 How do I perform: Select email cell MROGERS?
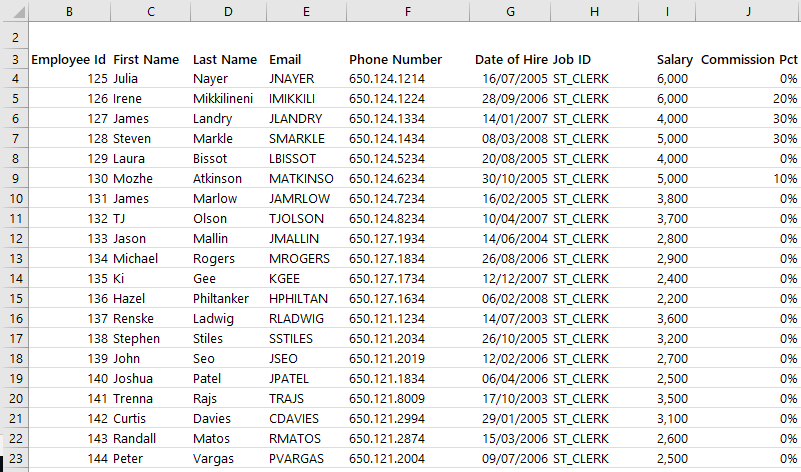click(x=307, y=258)
